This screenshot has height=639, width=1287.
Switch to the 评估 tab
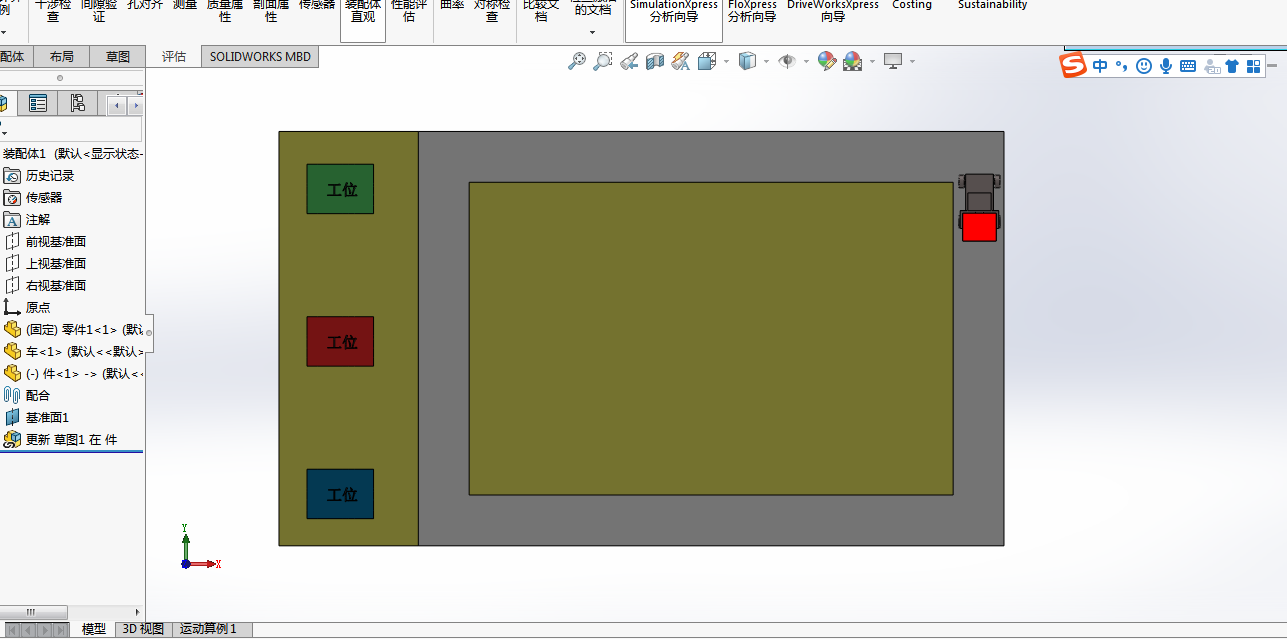174,57
